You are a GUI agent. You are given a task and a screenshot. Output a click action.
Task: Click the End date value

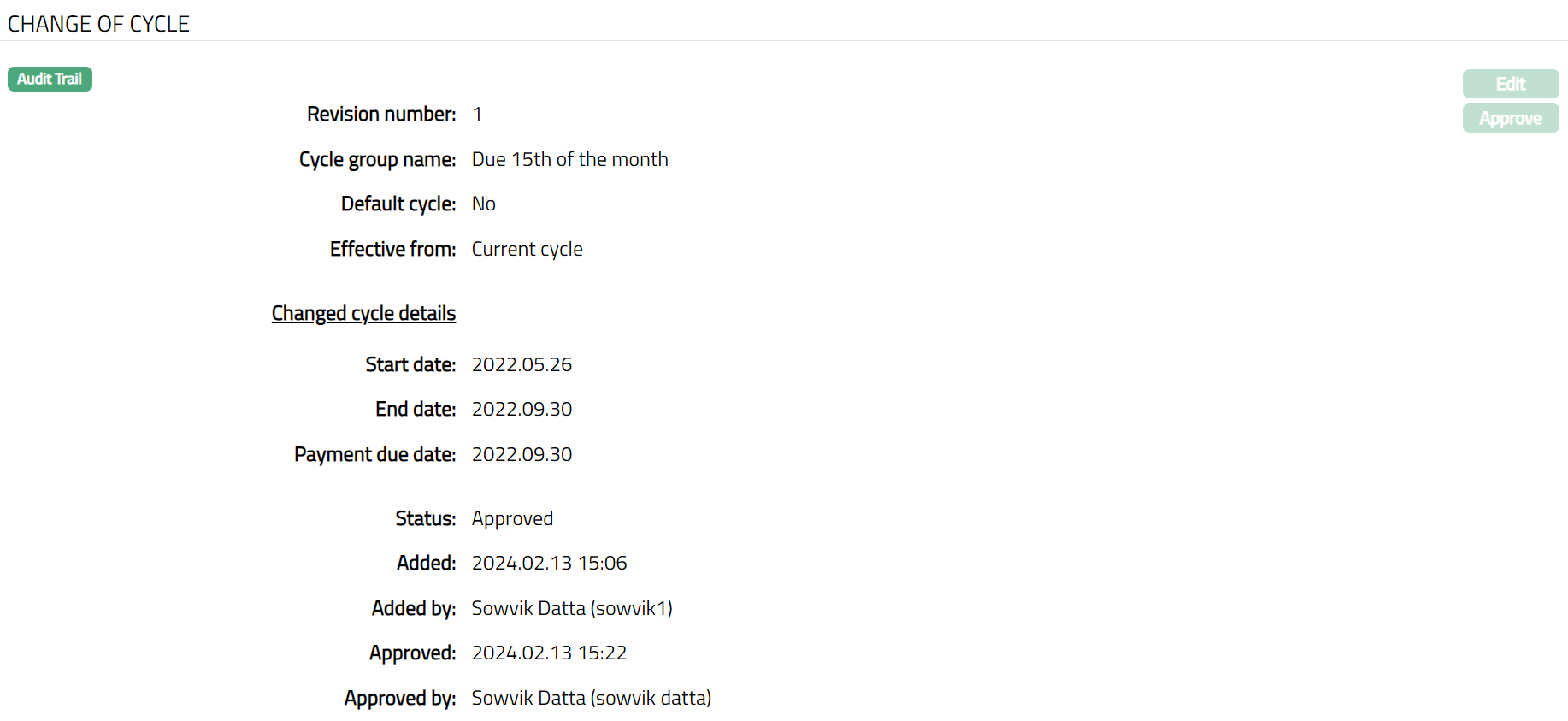(522, 410)
